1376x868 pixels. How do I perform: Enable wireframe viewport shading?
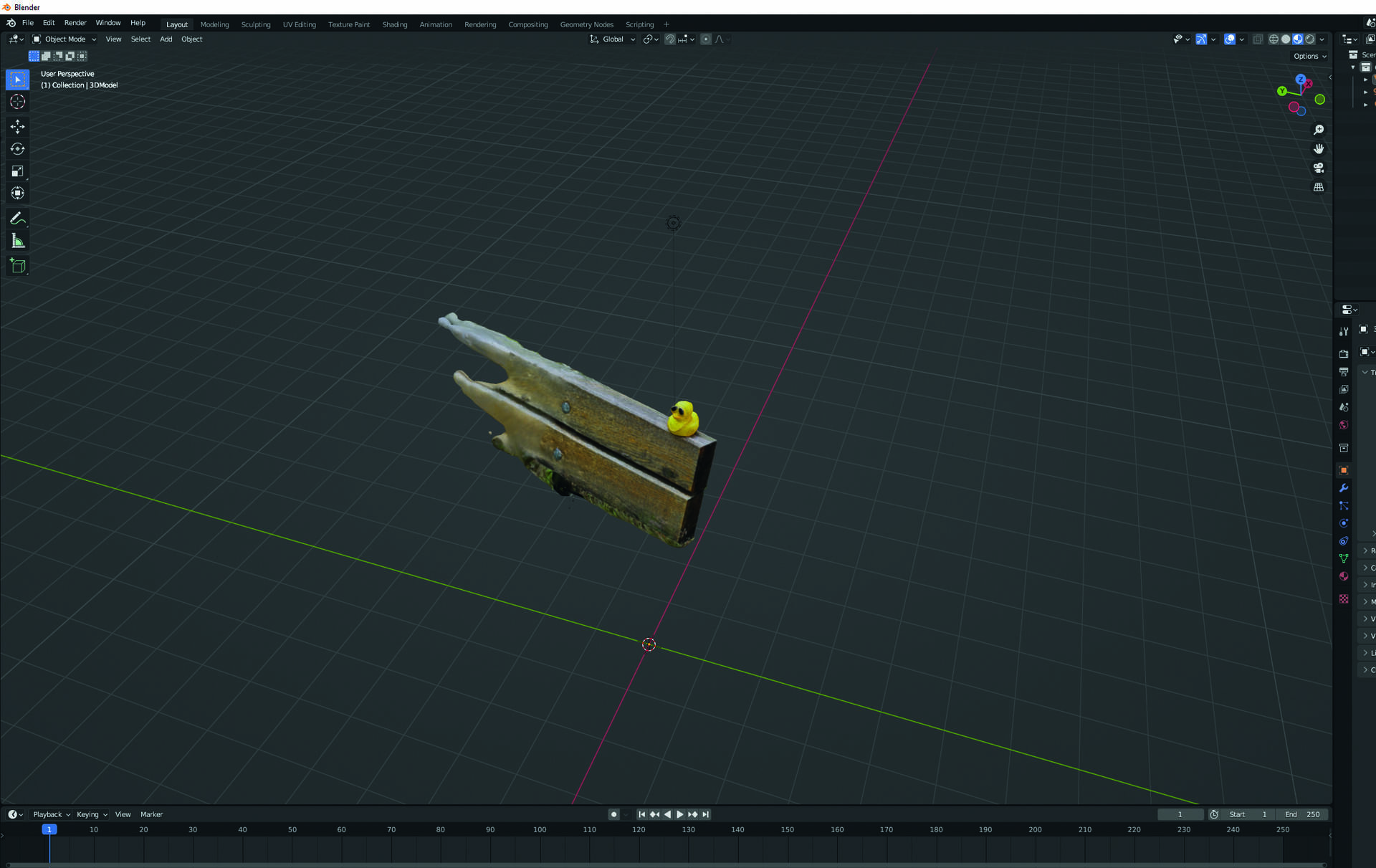click(x=1274, y=39)
